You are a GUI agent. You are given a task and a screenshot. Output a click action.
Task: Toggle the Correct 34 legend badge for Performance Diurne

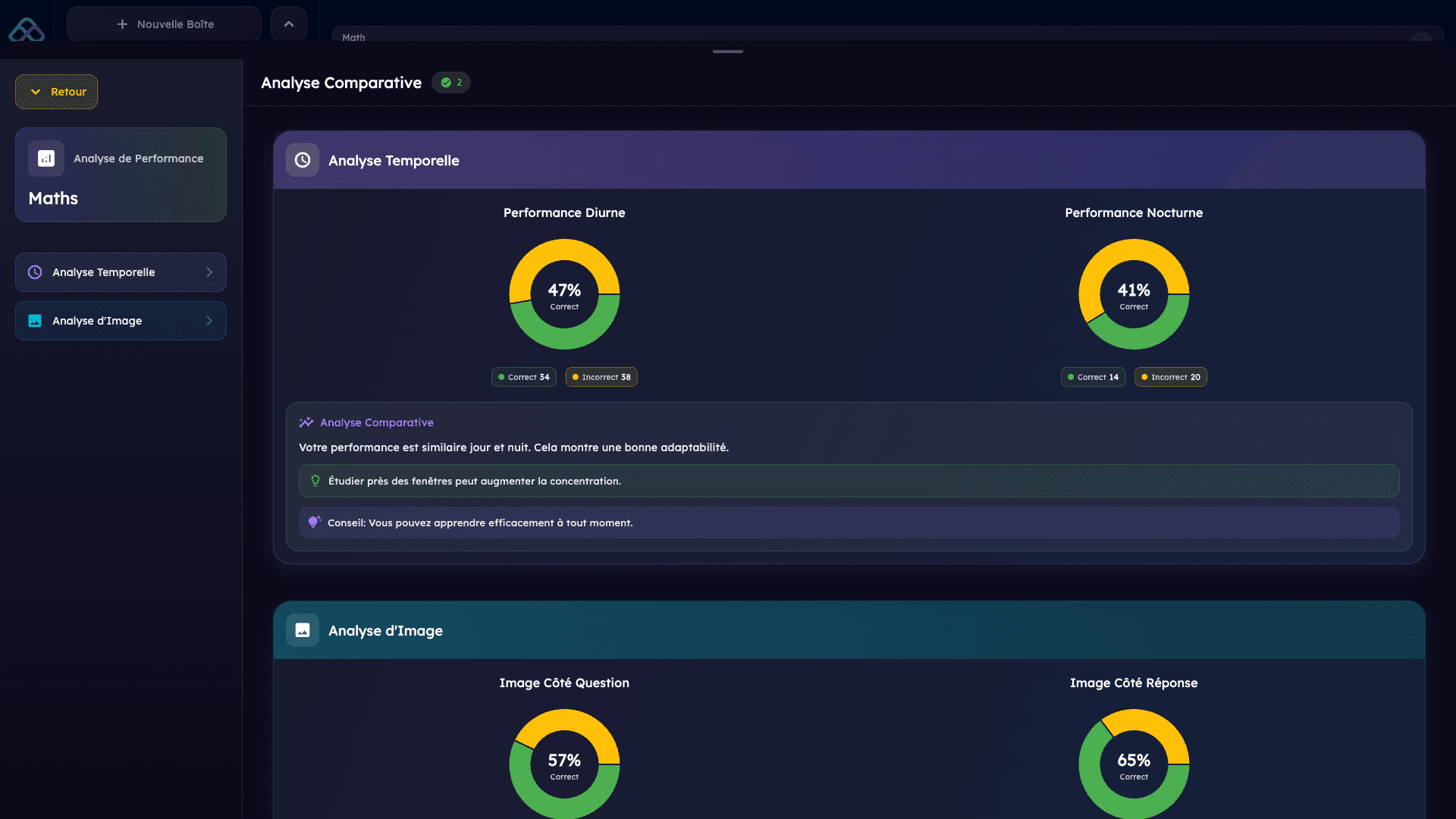[523, 377]
